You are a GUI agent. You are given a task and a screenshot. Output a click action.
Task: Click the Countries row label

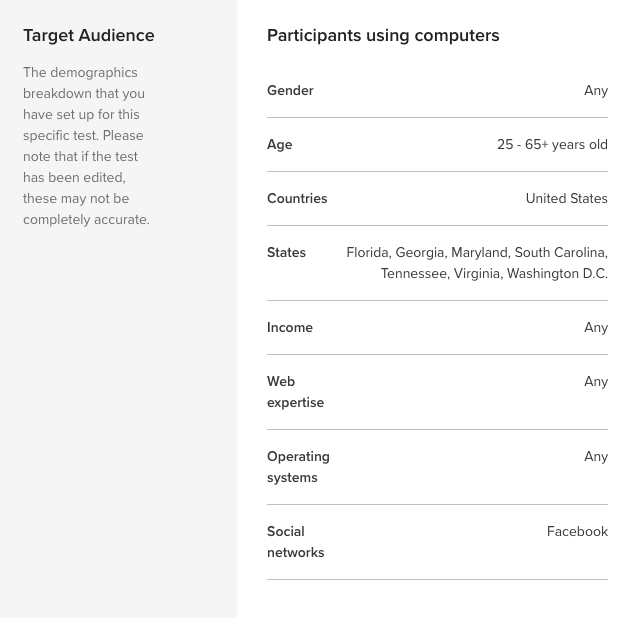(297, 199)
